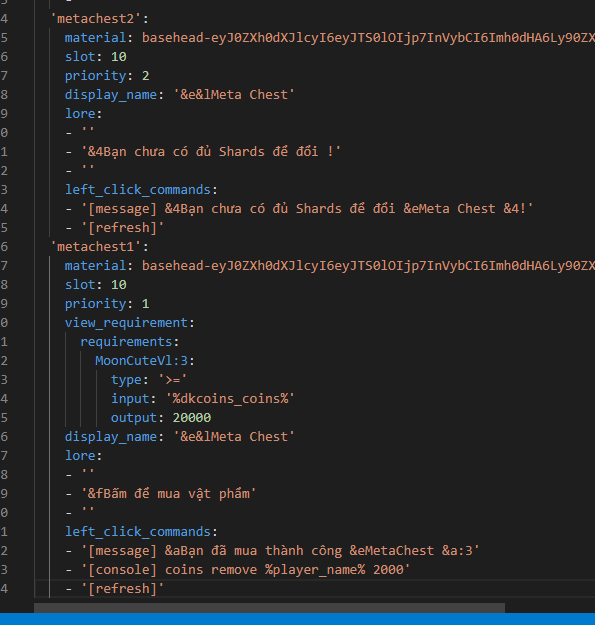Click the 'metachest2' key line

[99, 19]
